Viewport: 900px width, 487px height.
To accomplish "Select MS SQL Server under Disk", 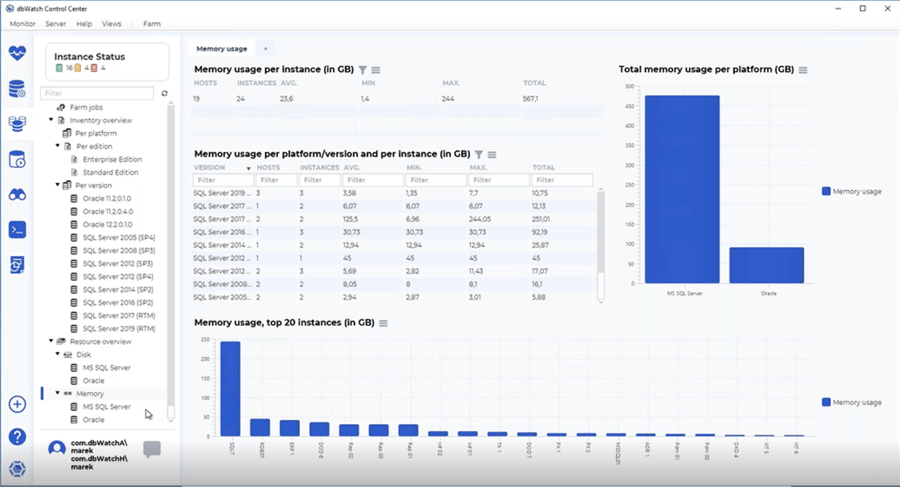I will pos(106,368).
